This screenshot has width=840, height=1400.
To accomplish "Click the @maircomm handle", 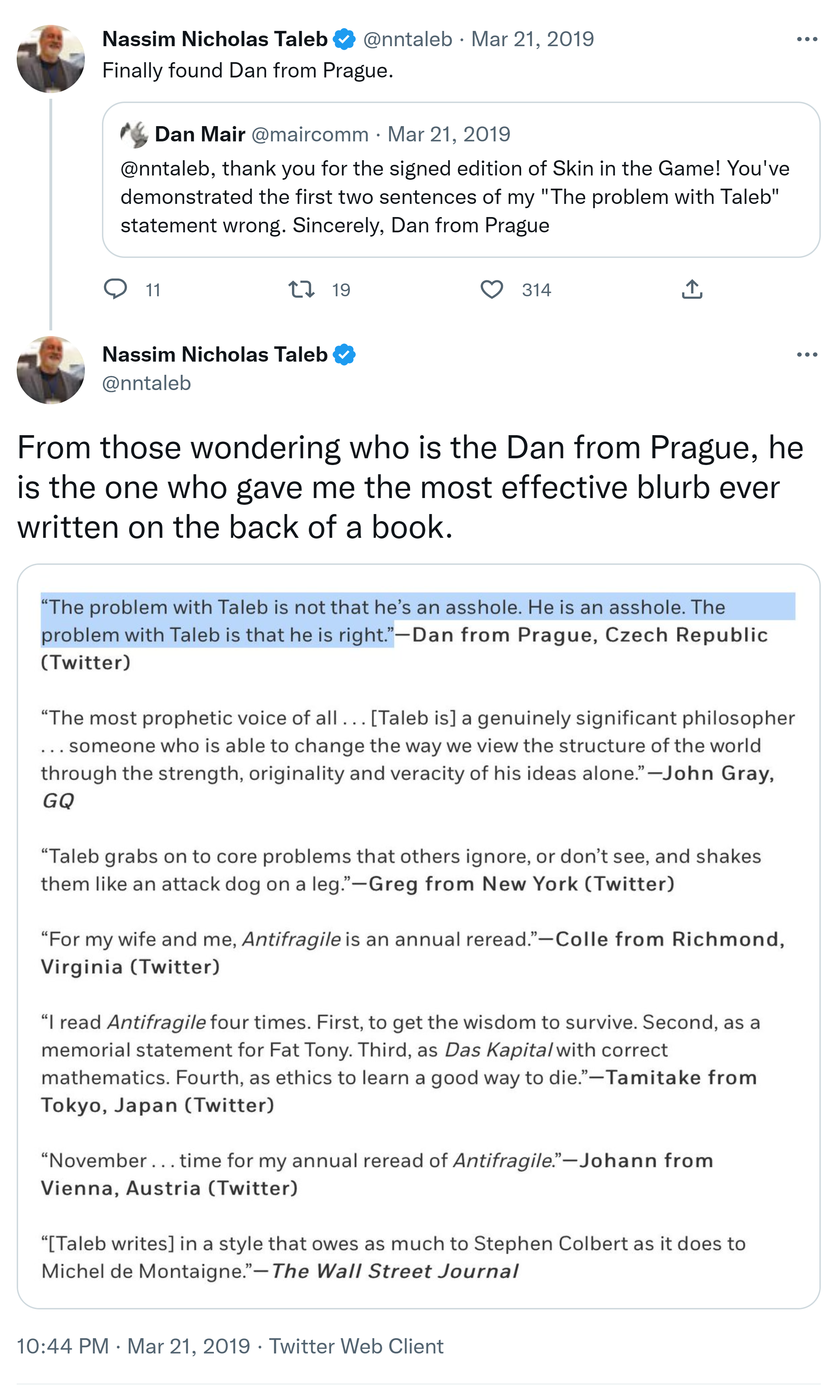I will tap(310, 135).
